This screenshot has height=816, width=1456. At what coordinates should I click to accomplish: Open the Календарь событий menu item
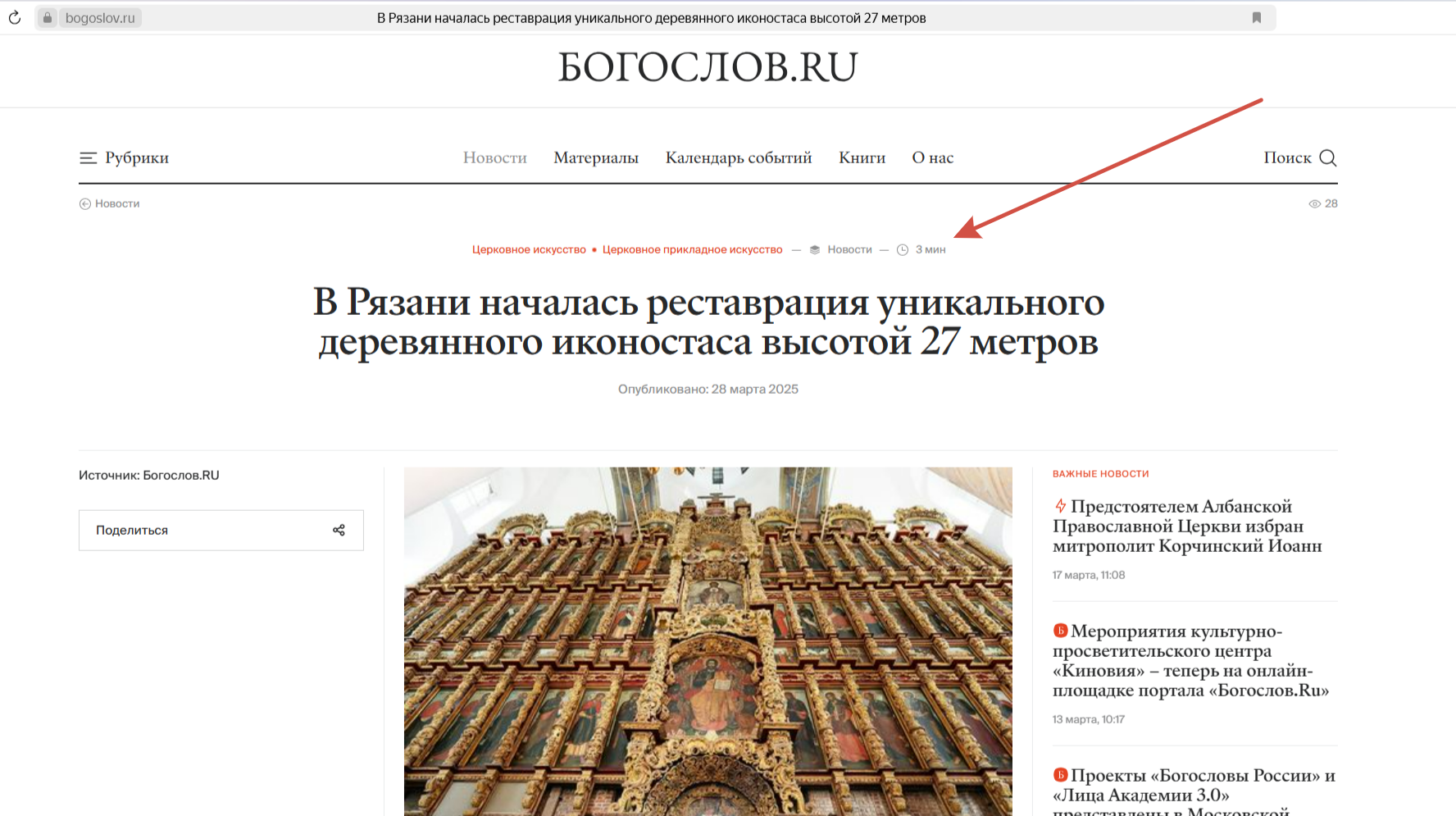(738, 157)
